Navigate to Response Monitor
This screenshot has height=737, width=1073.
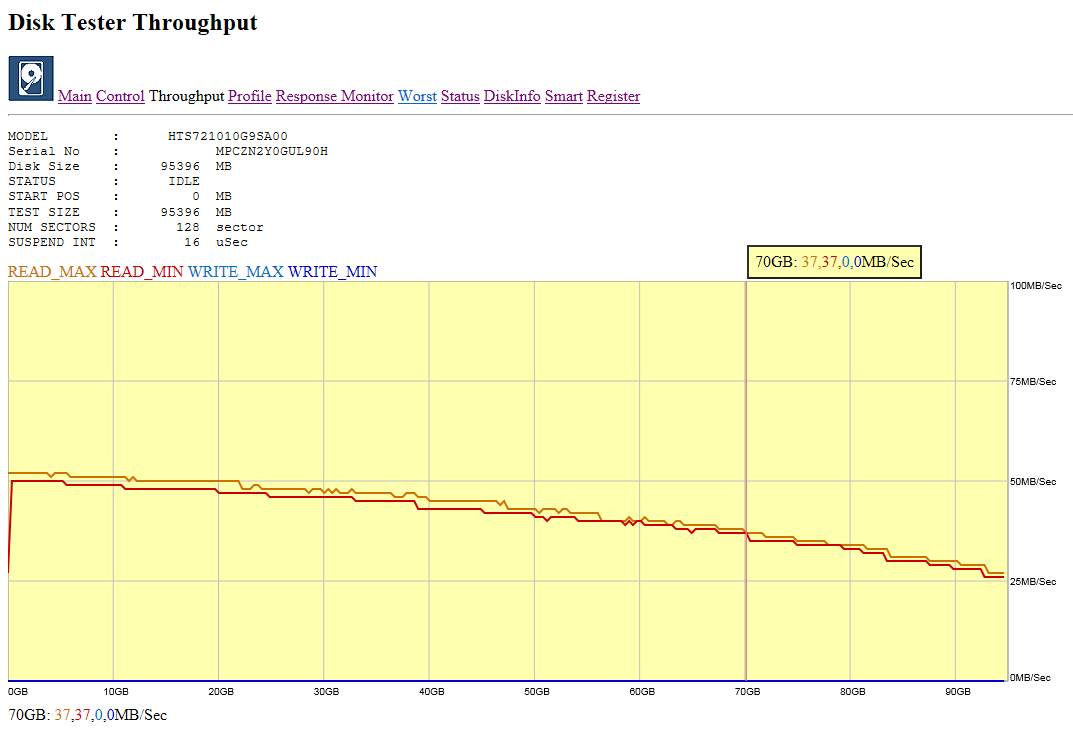(334, 96)
